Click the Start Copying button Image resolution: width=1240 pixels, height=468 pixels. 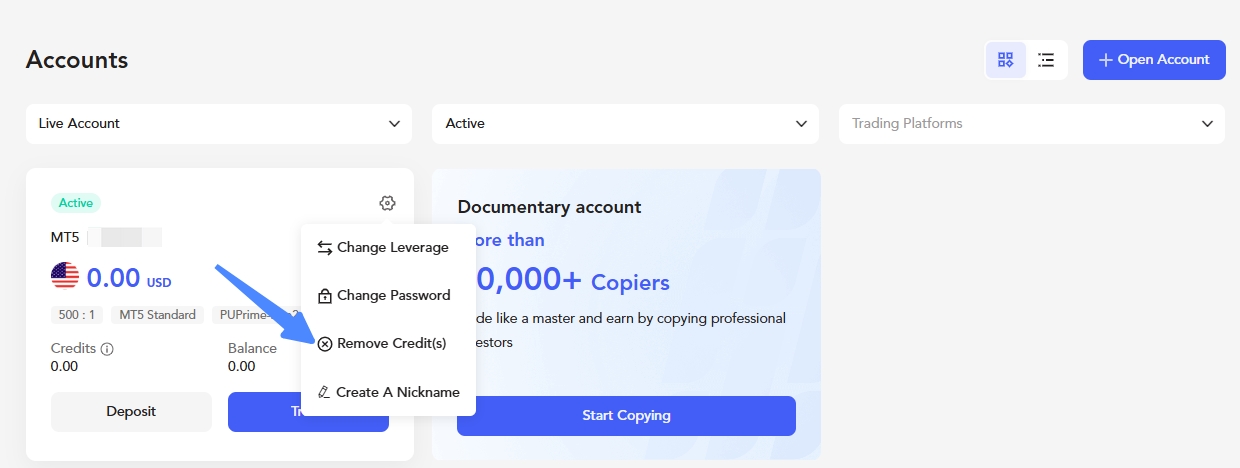pyautogui.click(x=626, y=415)
